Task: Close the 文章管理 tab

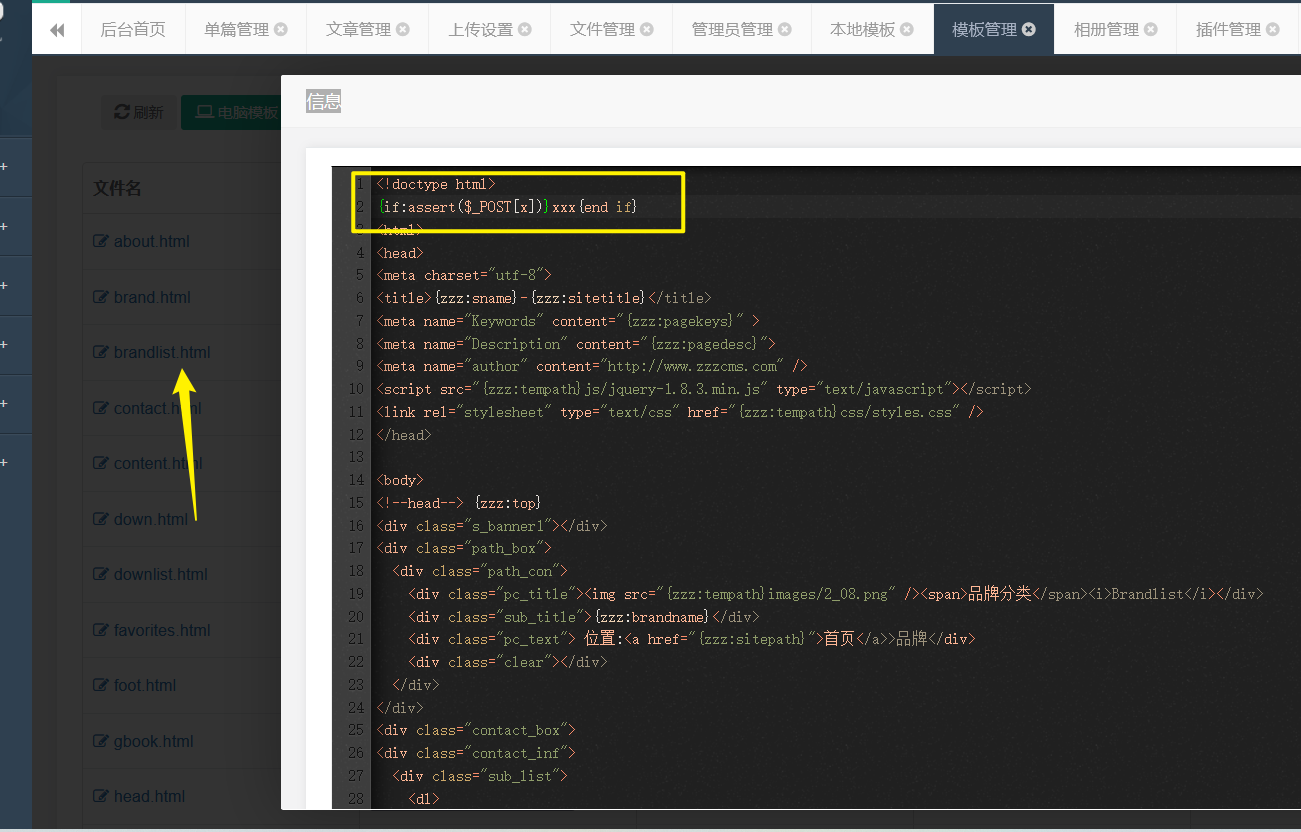Action: (403, 29)
